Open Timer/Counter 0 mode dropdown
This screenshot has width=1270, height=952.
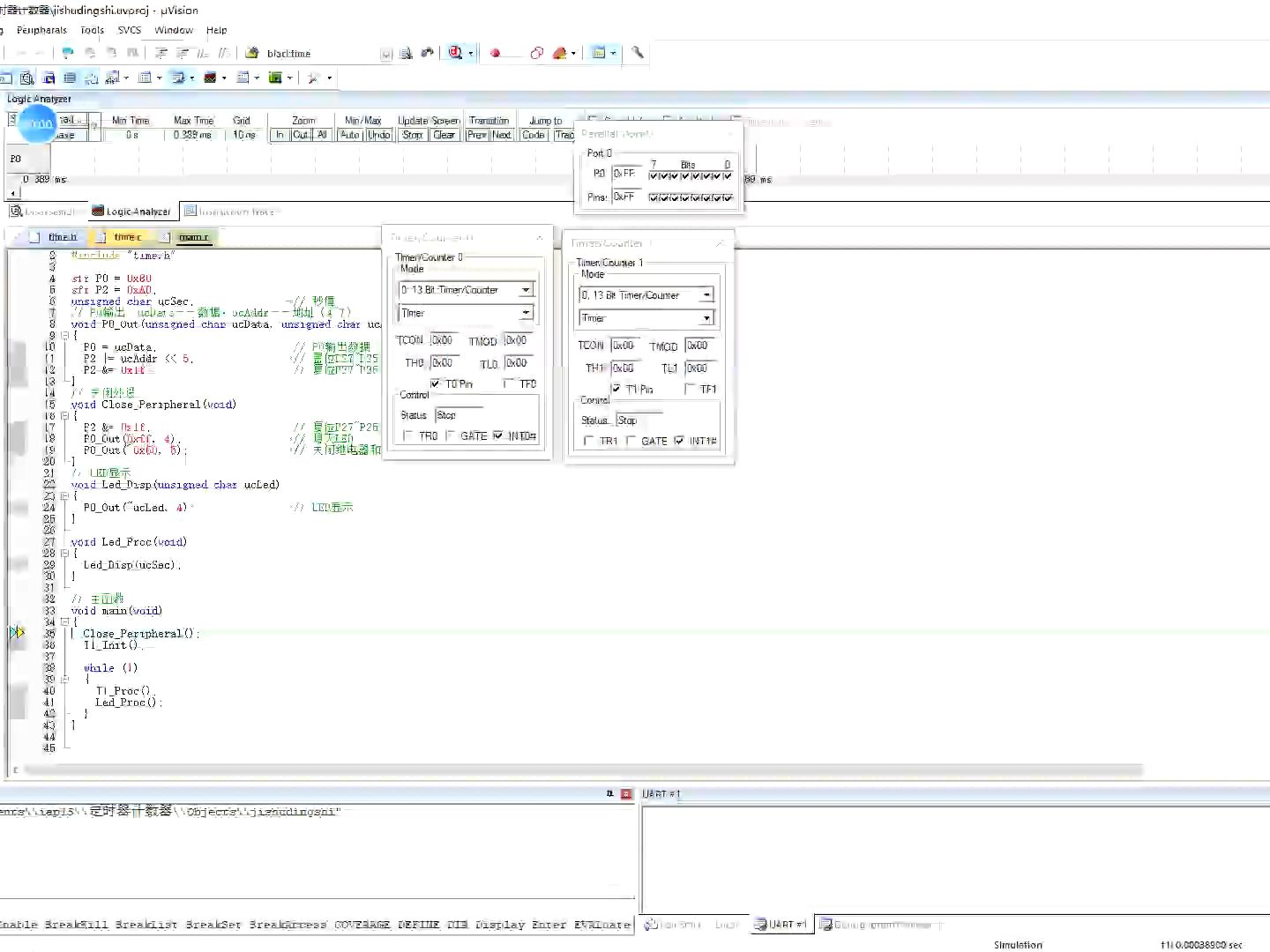point(526,290)
